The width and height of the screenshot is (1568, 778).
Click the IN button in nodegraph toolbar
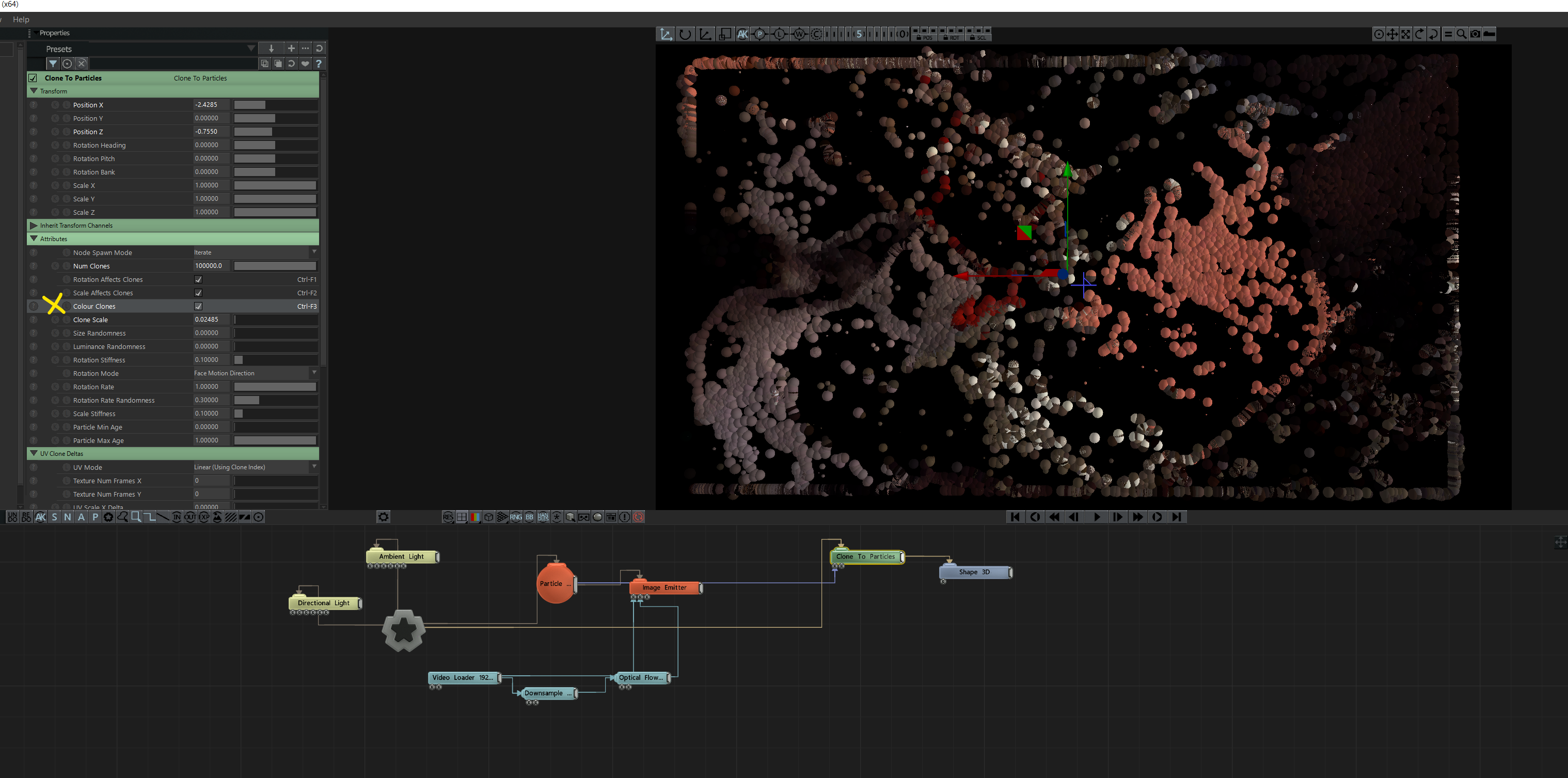(x=177, y=517)
